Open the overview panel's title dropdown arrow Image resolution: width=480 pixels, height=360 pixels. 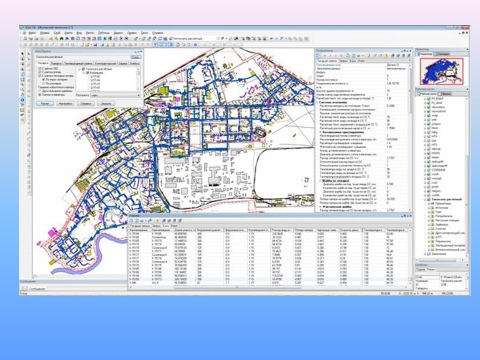467,49
